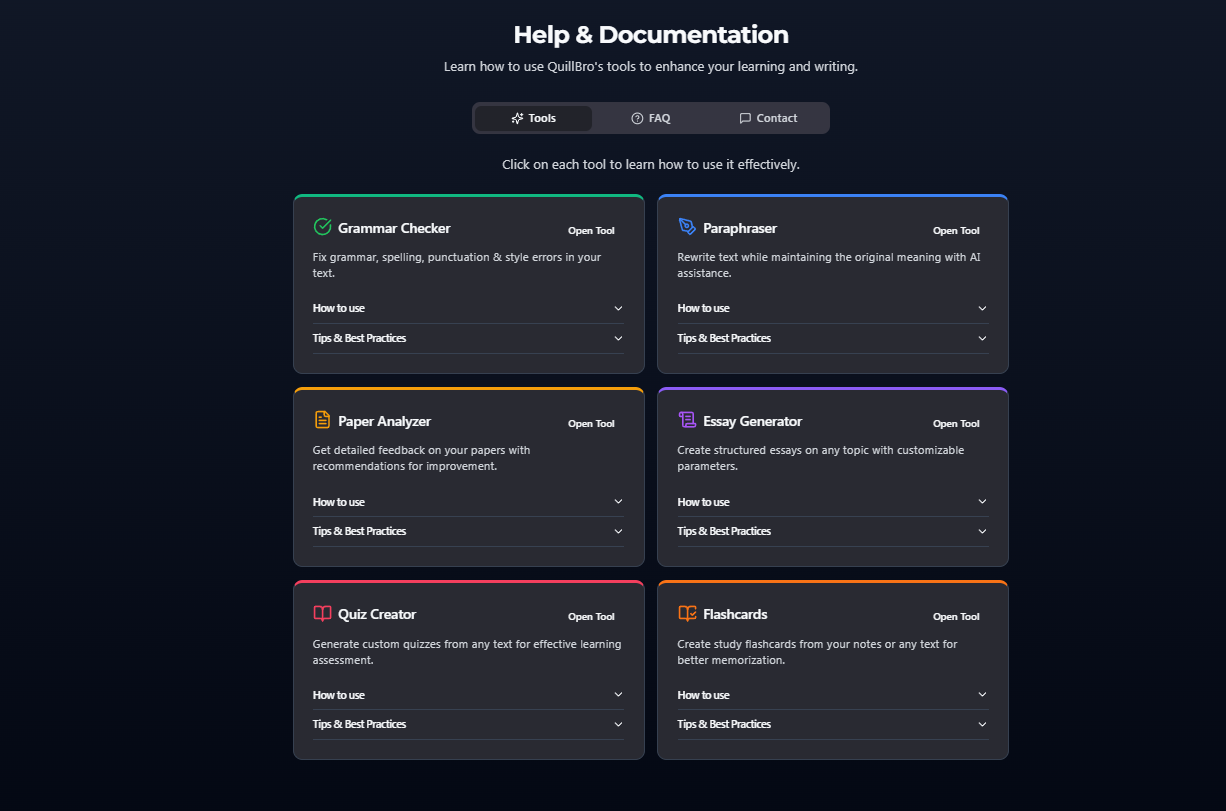1226x811 pixels.
Task: Expand Grammar Checker How to use
Action: click(x=468, y=308)
